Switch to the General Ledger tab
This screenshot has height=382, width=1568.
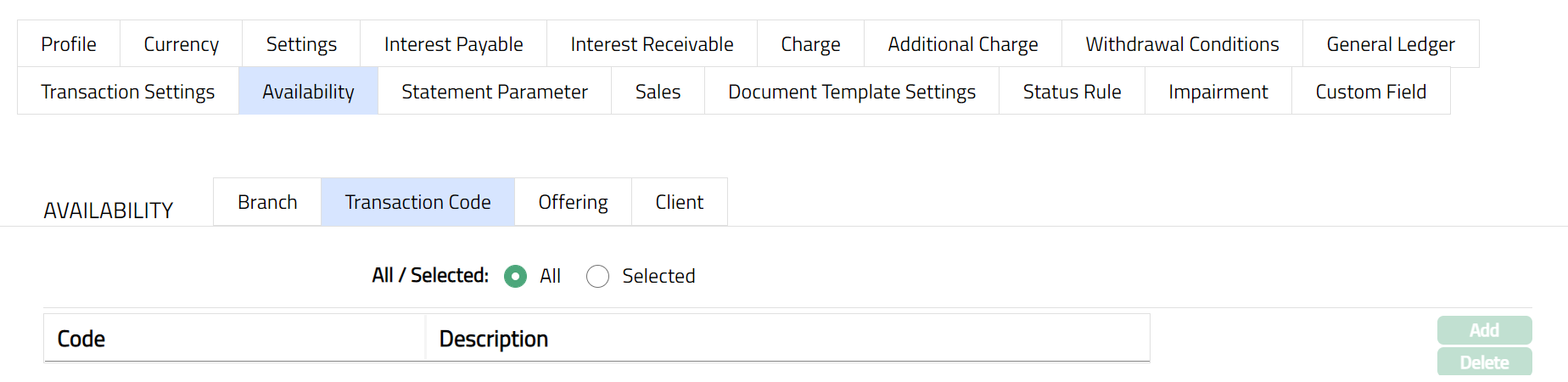tap(1390, 44)
